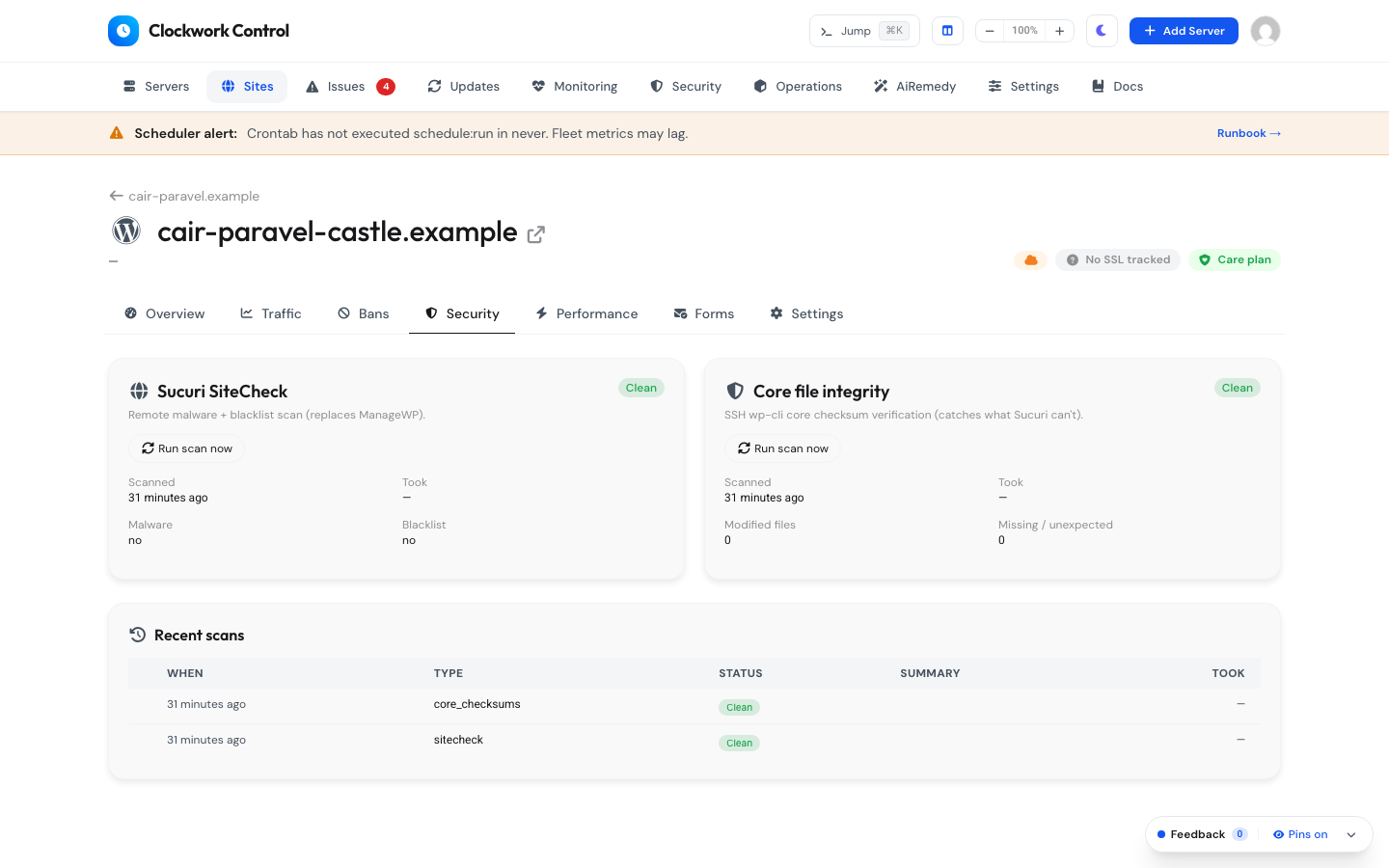The width and height of the screenshot is (1389, 868).
Task: Click the scheduler alert warning icon
Action: pyautogui.click(x=117, y=133)
